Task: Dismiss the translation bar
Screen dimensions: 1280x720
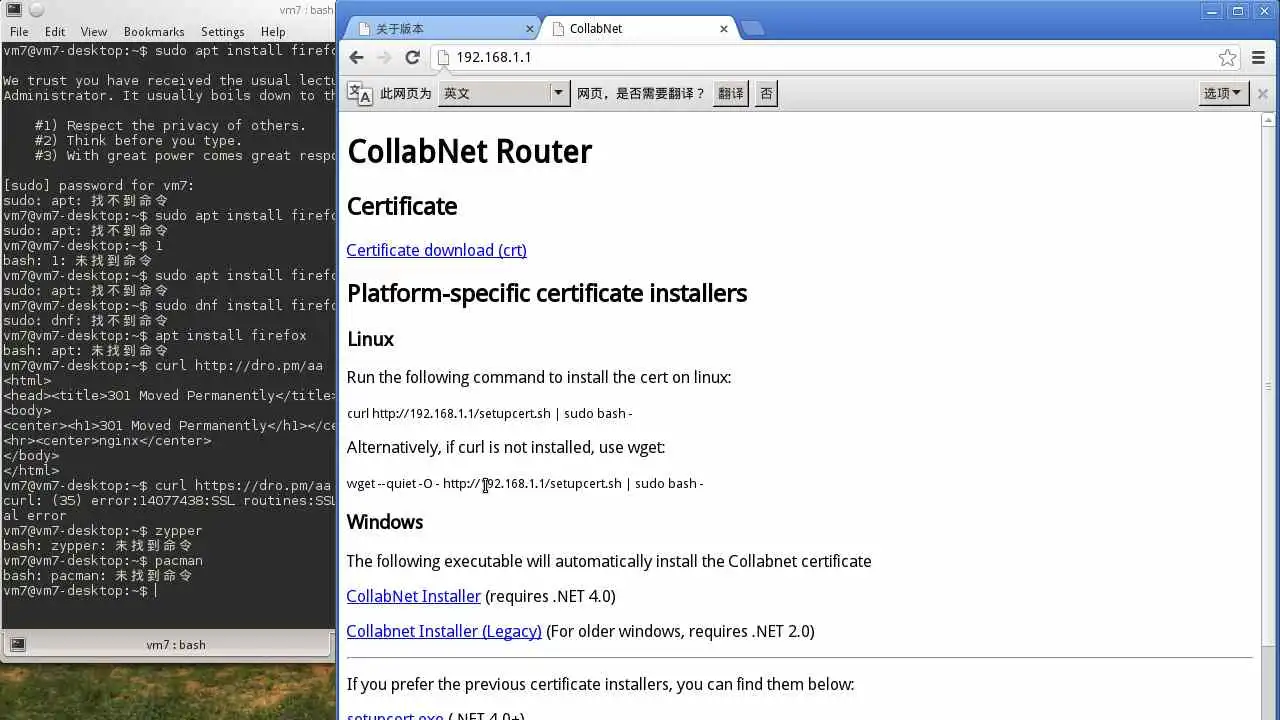Action: (x=1262, y=93)
